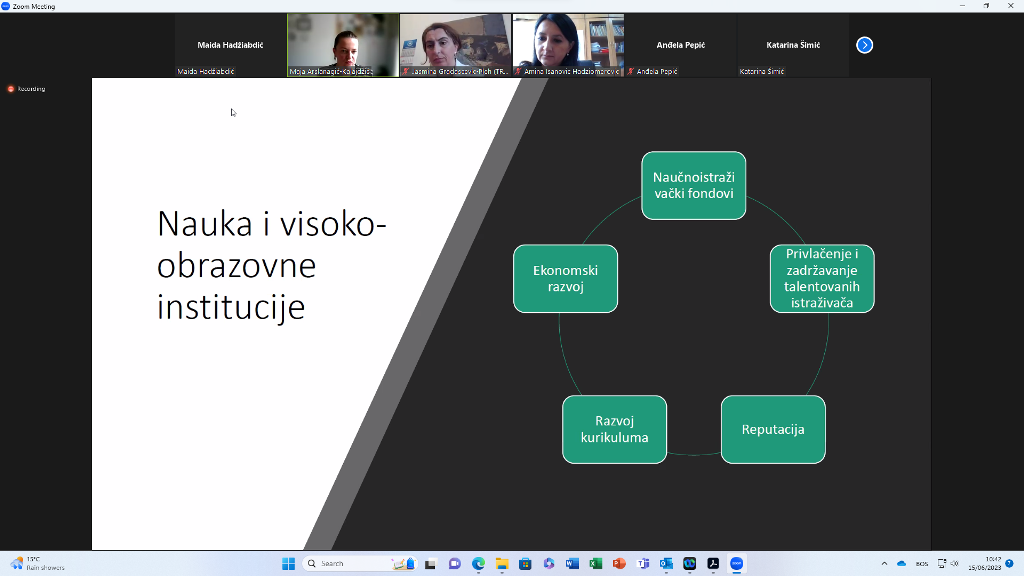Expand hidden system tray icons
Screen dimensions: 1024x576
pos(884,564)
